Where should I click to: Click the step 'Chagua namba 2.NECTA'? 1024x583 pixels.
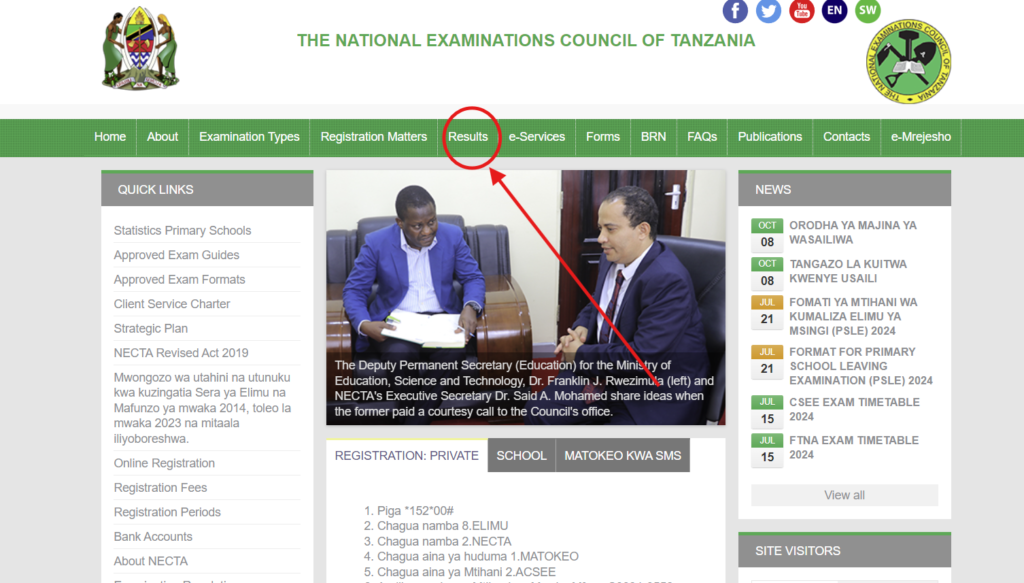click(x=444, y=541)
